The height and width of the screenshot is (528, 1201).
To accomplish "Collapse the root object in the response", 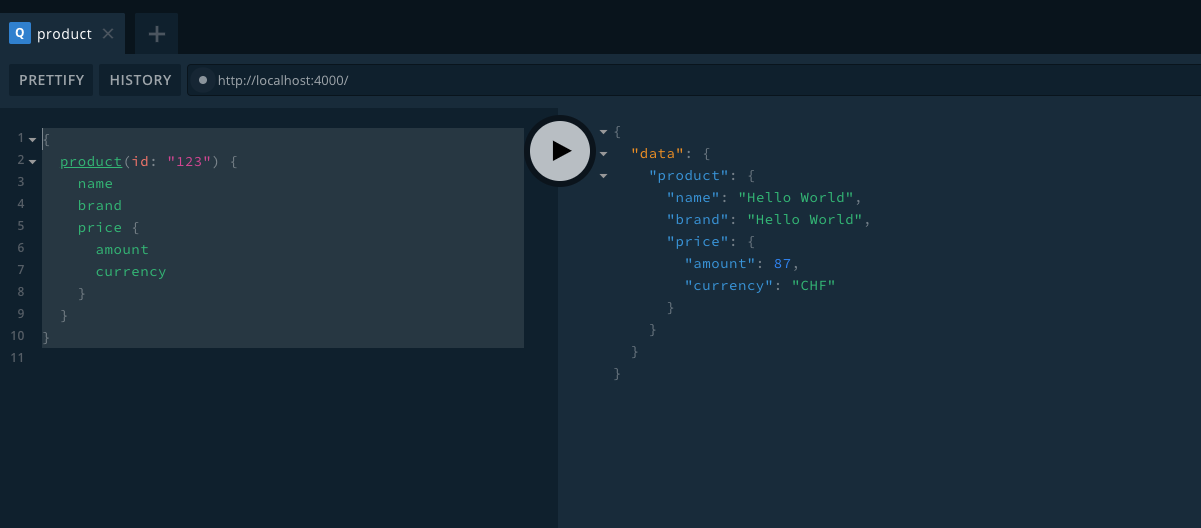I will 603,132.
